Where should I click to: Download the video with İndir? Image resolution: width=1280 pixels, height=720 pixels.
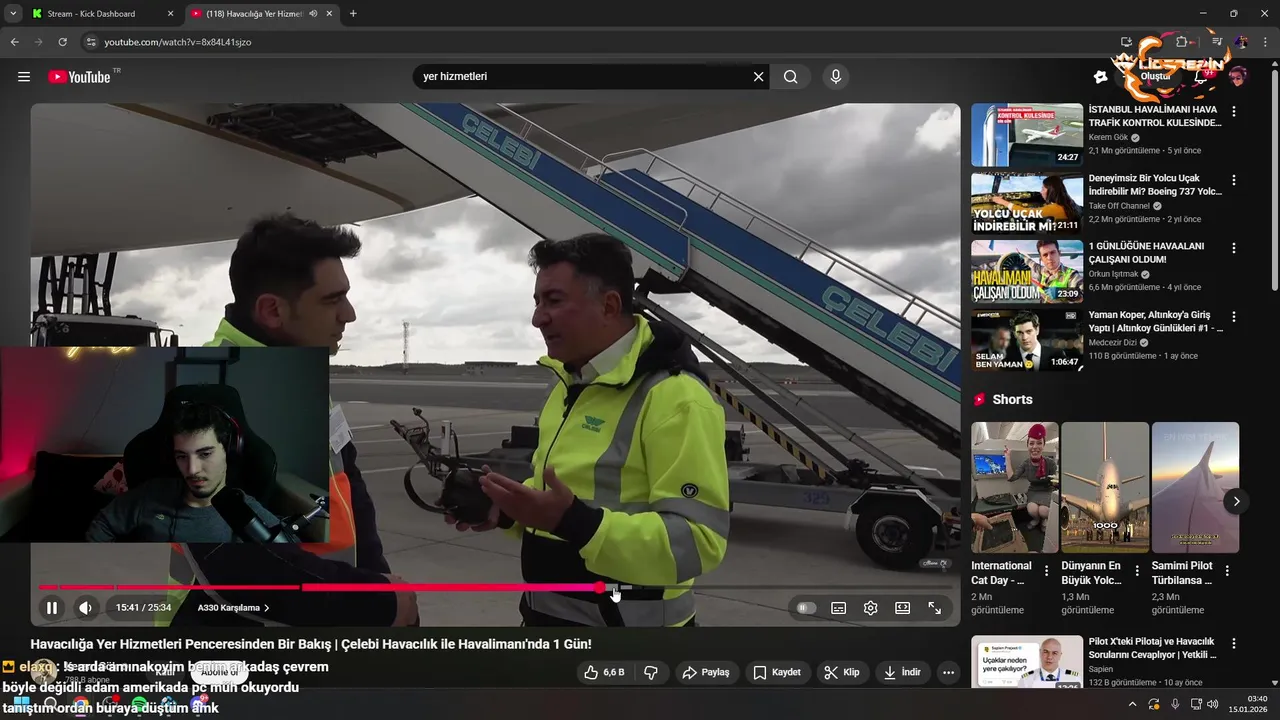pos(902,672)
